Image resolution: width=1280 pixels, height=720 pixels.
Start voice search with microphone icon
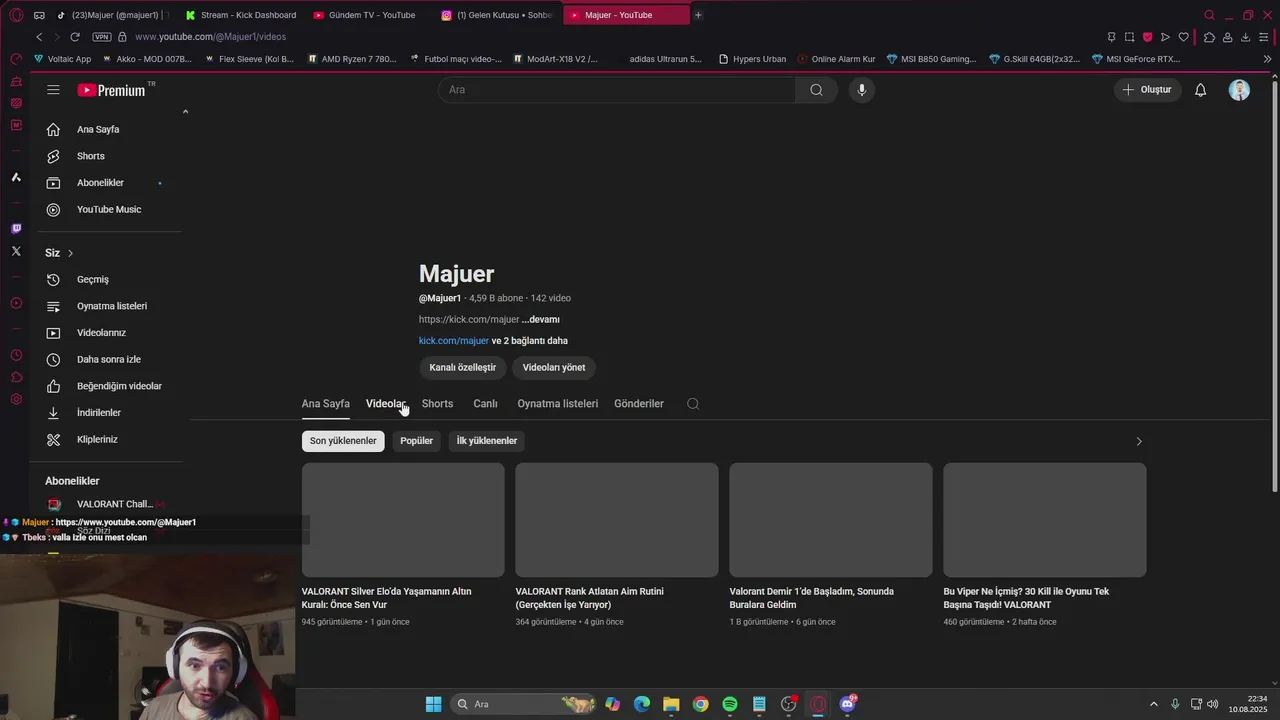[862, 90]
